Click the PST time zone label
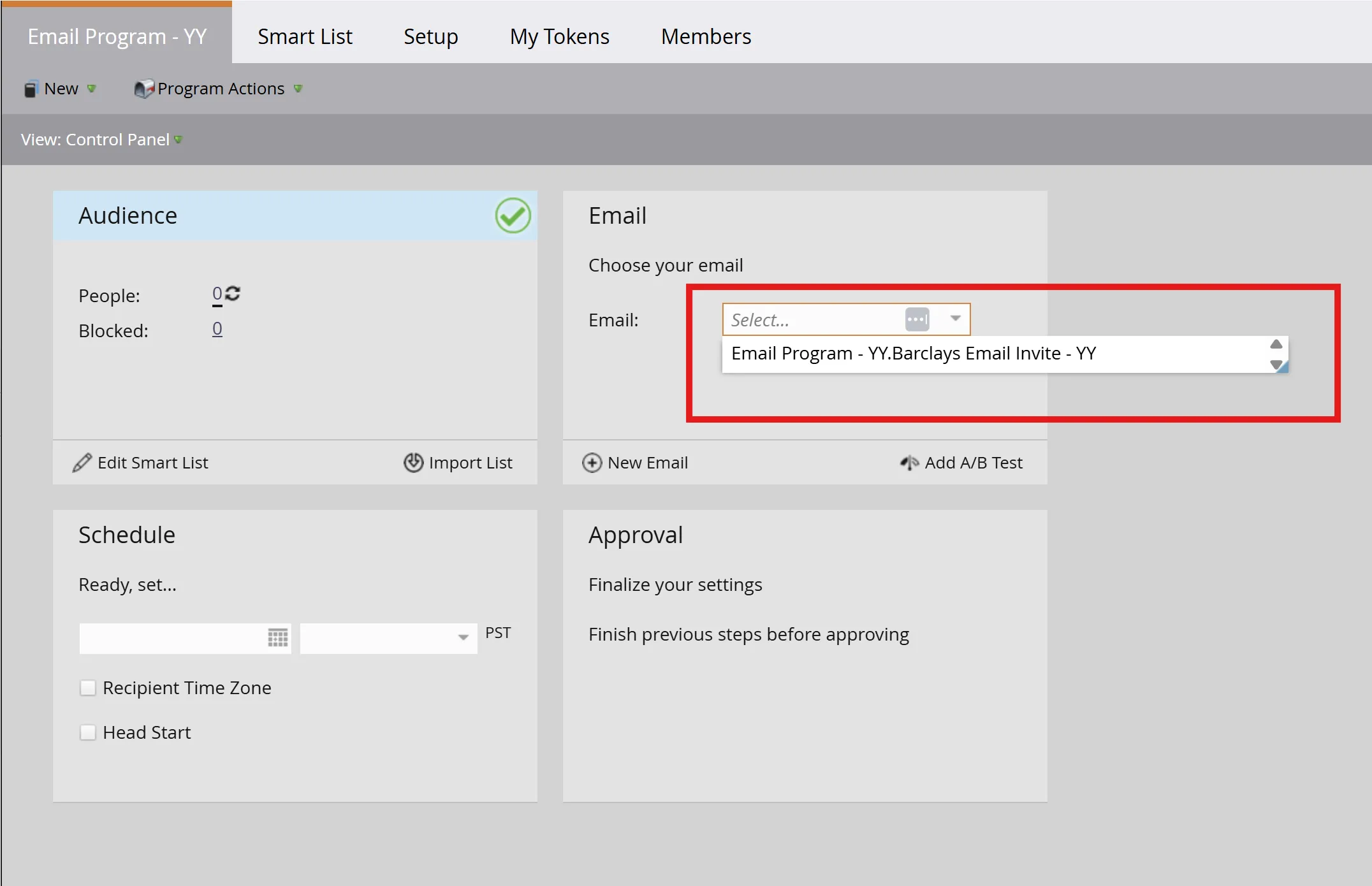Viewport: 1372px width, 886px height. point(498,632)
